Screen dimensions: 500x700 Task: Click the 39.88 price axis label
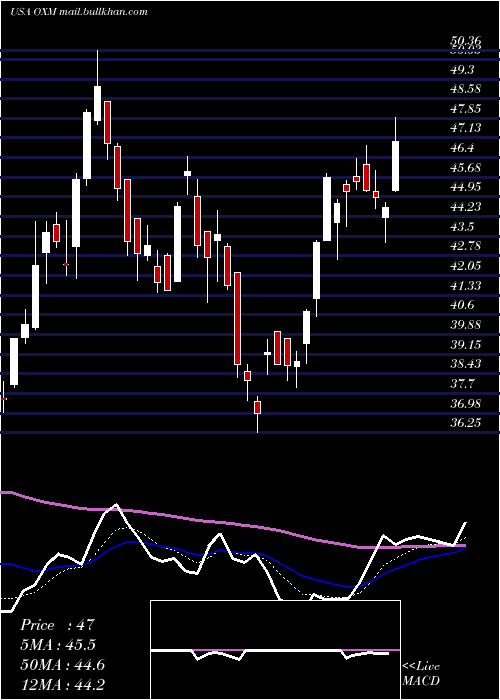click(x=466, y=325)
